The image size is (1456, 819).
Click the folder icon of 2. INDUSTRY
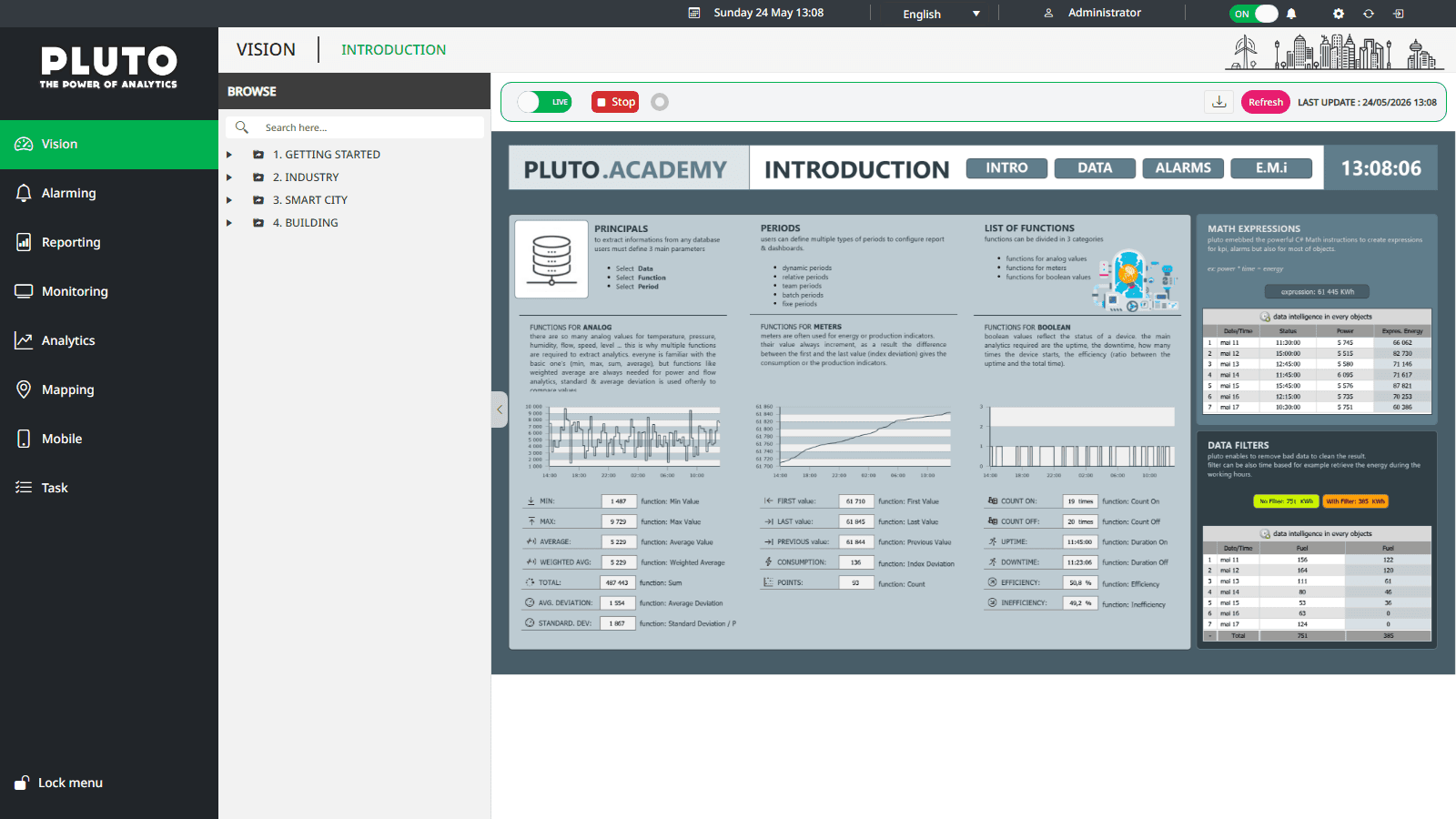click(x=258, y=177)
